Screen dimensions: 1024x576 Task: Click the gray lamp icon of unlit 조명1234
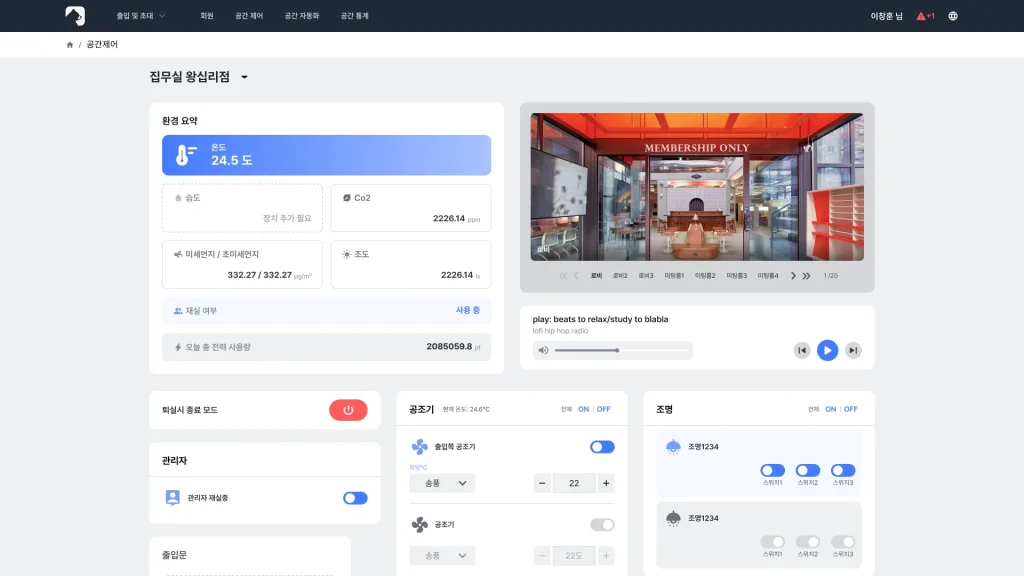(673, 519)
